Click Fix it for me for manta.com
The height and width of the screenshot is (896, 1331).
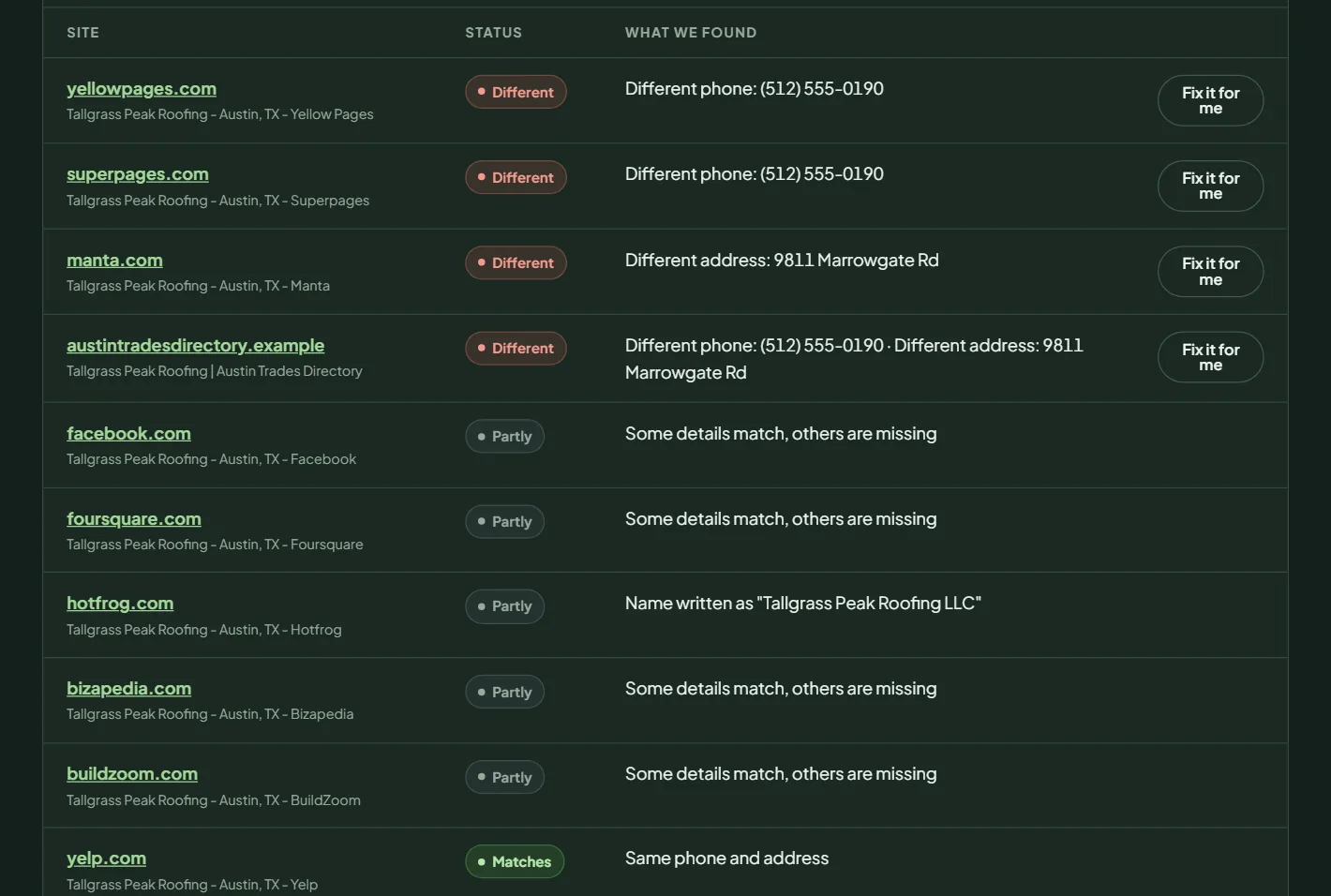[x=1210, y=272]
